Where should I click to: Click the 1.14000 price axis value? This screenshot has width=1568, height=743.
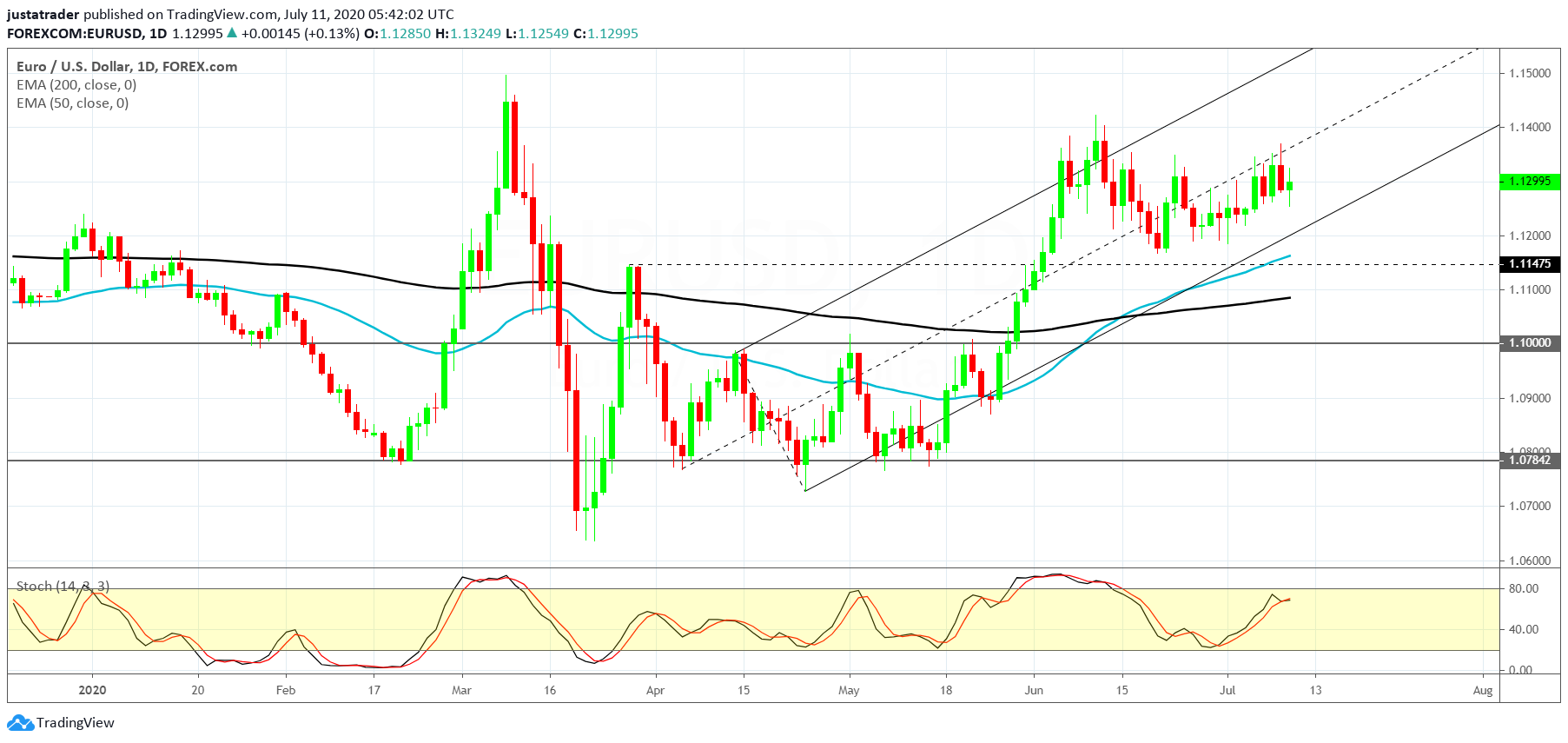1530,127
